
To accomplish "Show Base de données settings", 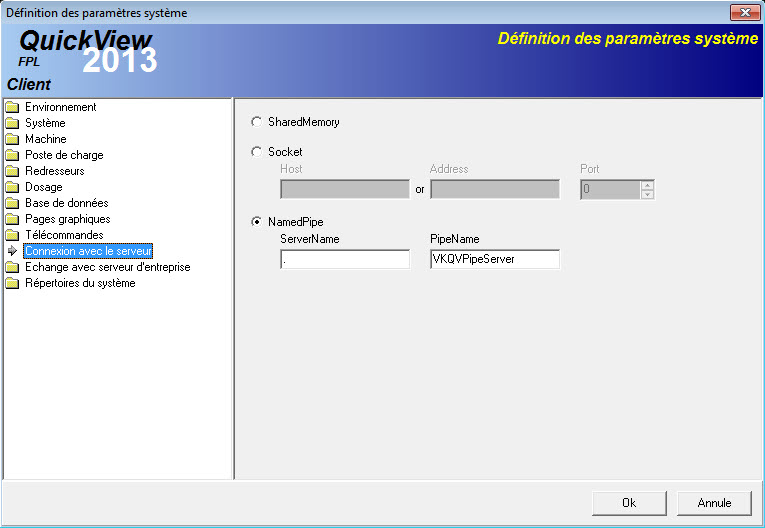I will coord(67,203).
